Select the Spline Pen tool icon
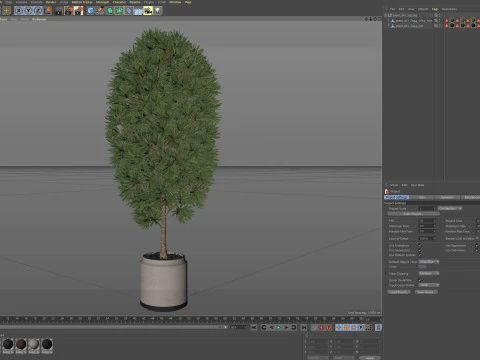This screenshot has width=480, height=360. pos(100,11)
